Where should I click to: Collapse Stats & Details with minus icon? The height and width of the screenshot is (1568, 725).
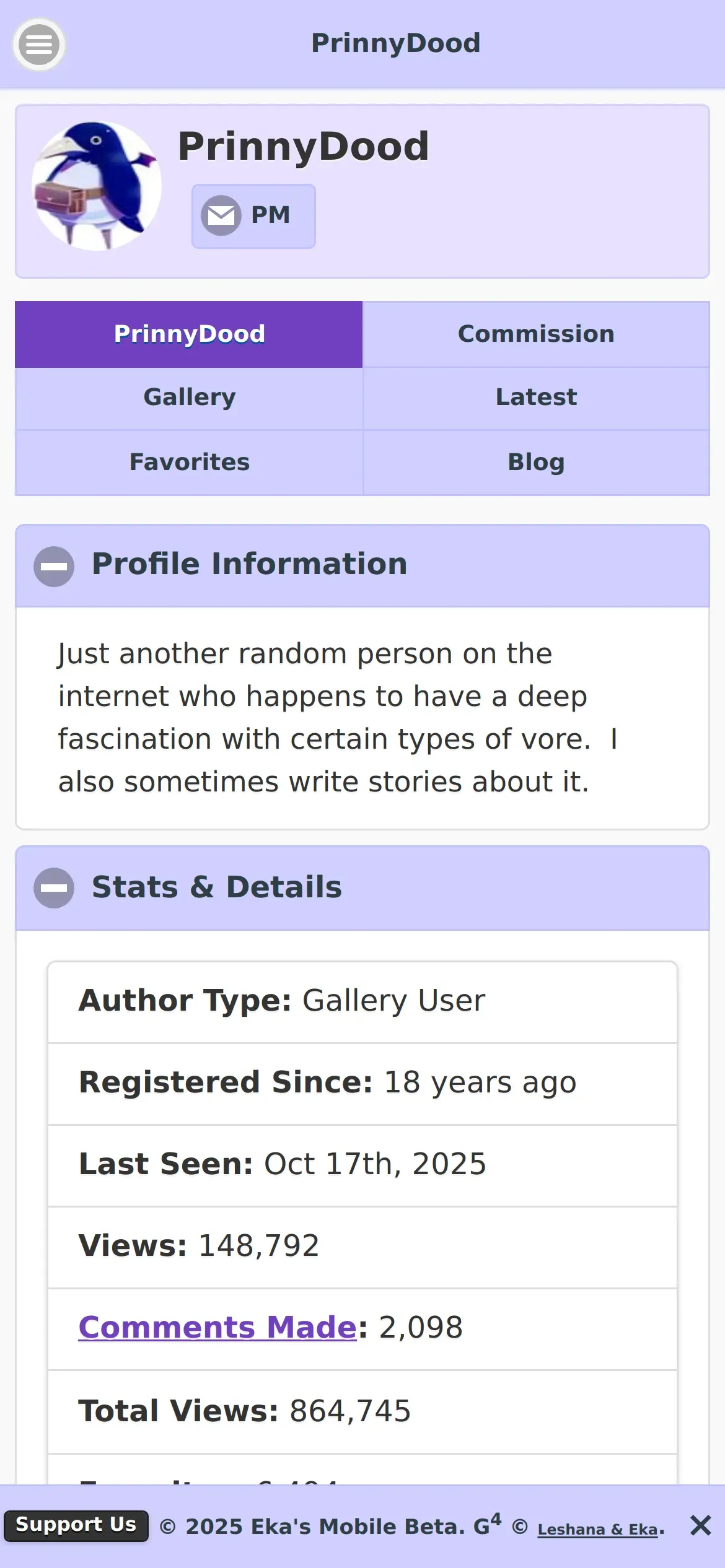(x=54, y=887)
